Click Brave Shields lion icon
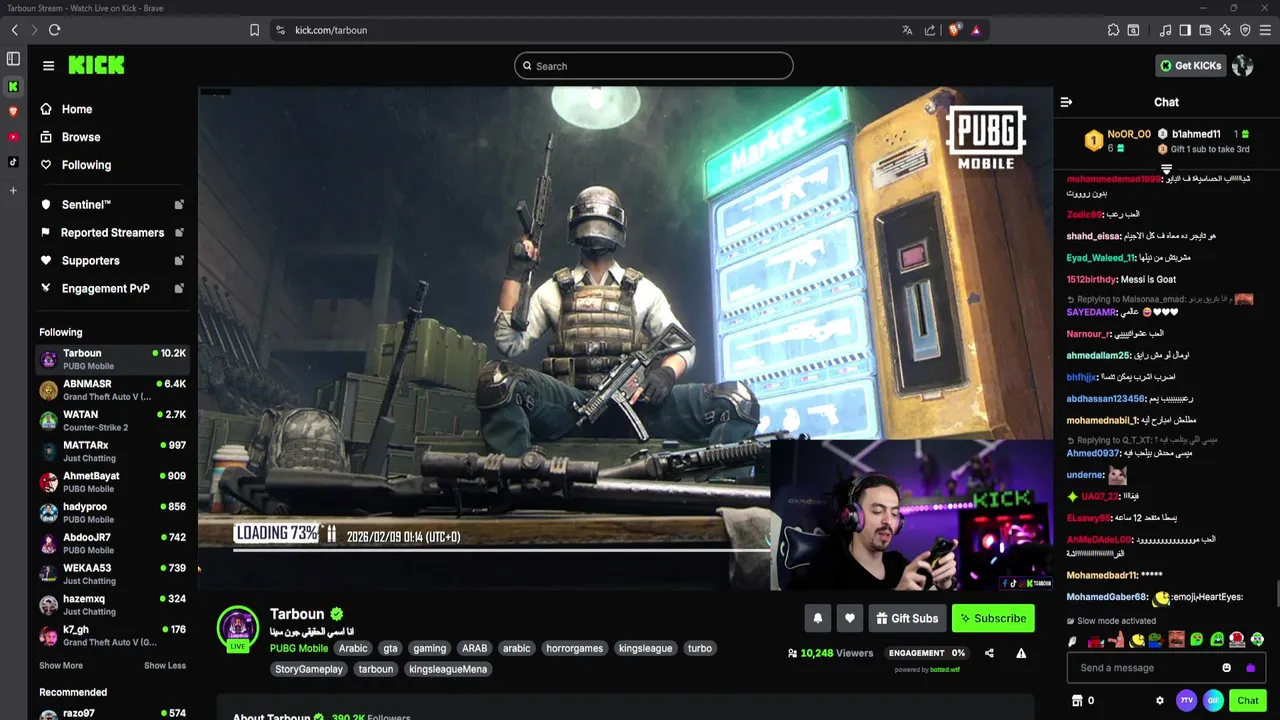 [x=954, y=30]
